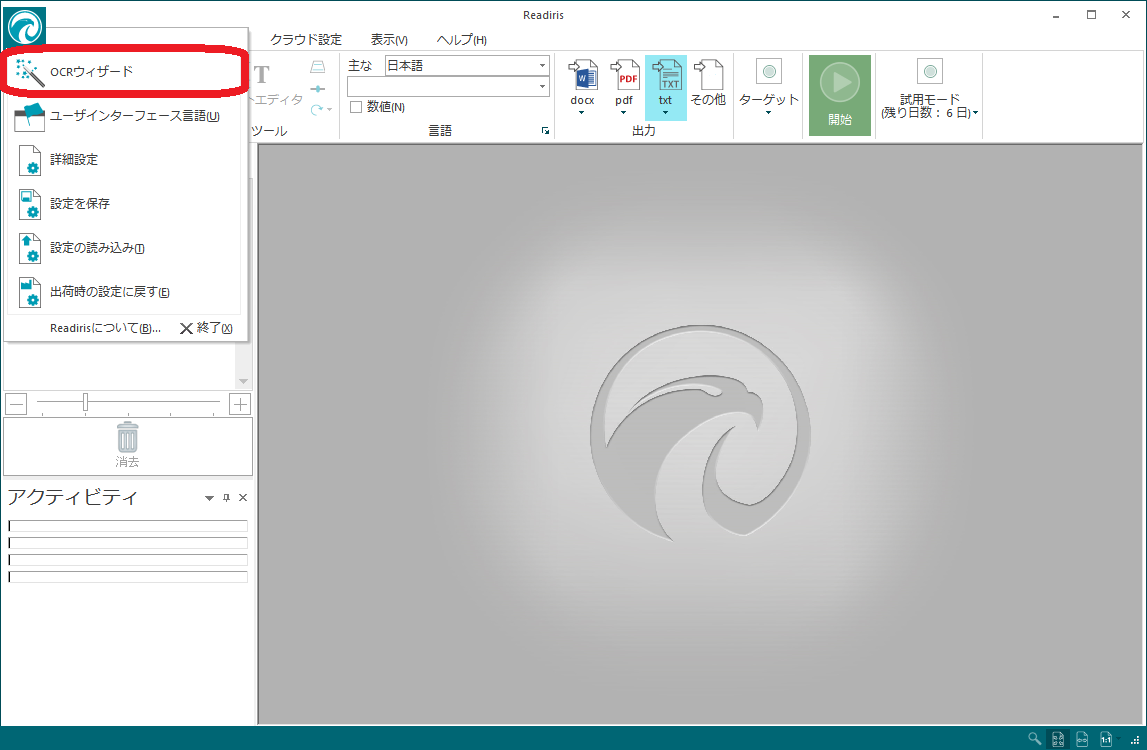Open the Readiris application menu logo

25,28
